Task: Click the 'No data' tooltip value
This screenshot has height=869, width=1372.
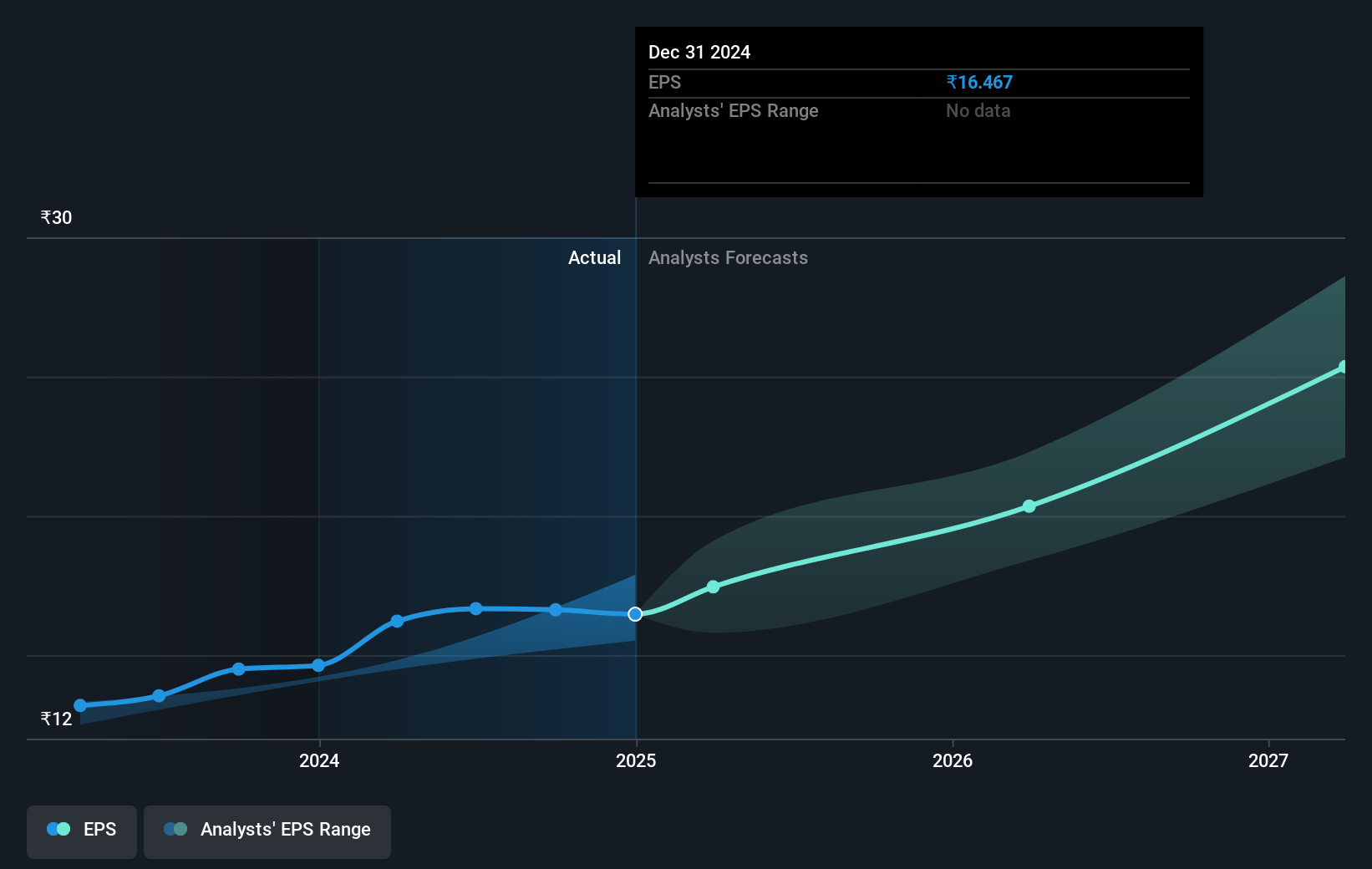Action: 978,111
